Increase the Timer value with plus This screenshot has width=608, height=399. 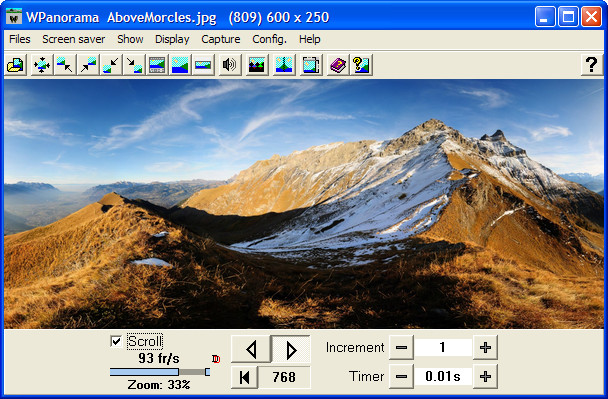(x=485, y=376)
